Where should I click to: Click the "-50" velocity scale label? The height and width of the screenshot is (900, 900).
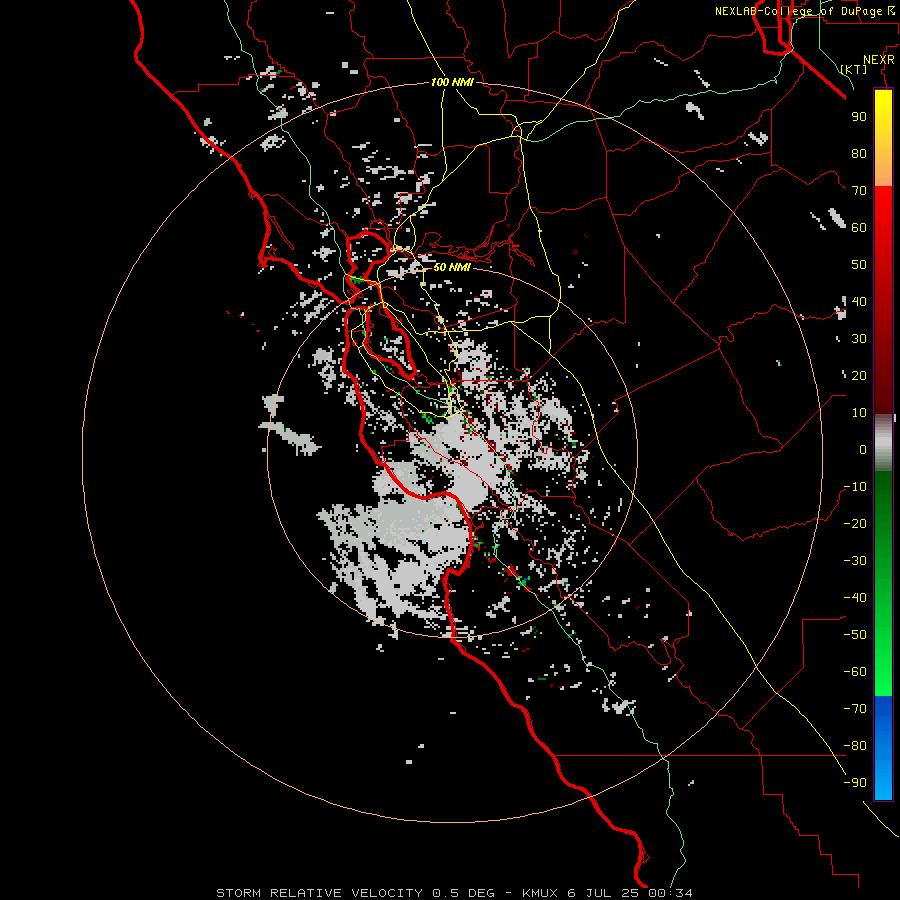coord(855,635)
